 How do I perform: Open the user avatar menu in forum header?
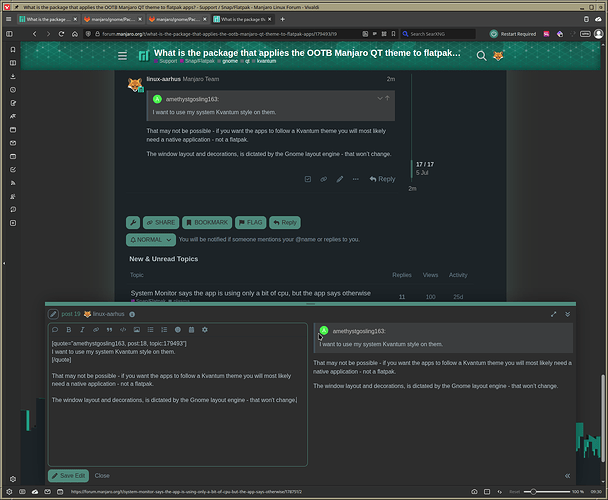[498, 56]
